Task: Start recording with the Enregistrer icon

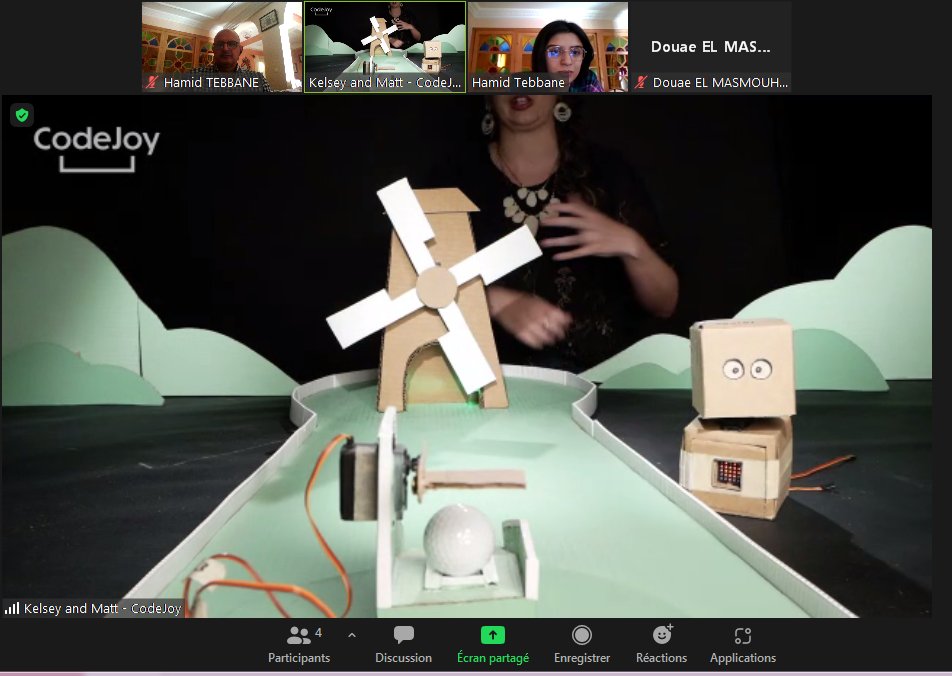Action: (582, 635)
